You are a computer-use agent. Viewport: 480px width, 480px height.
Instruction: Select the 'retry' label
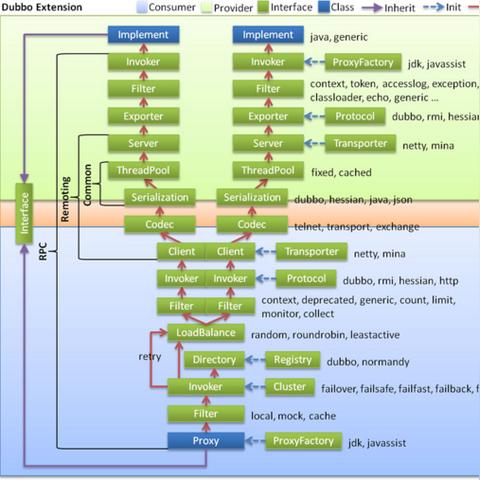click(x=150, y=356)
